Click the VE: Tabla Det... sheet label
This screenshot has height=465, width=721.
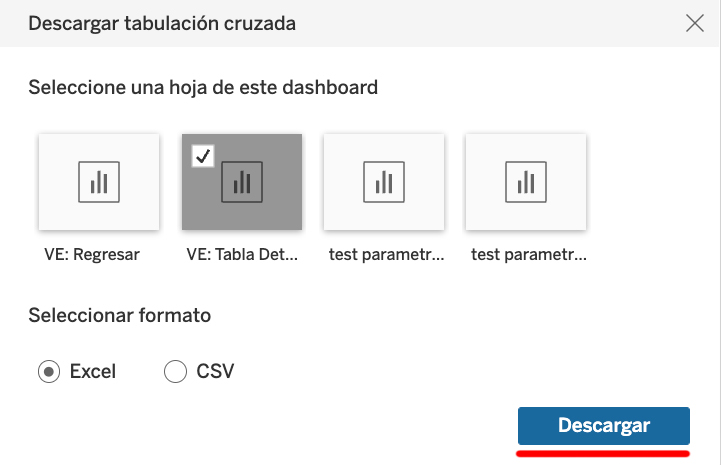click(x=242, y=254)
